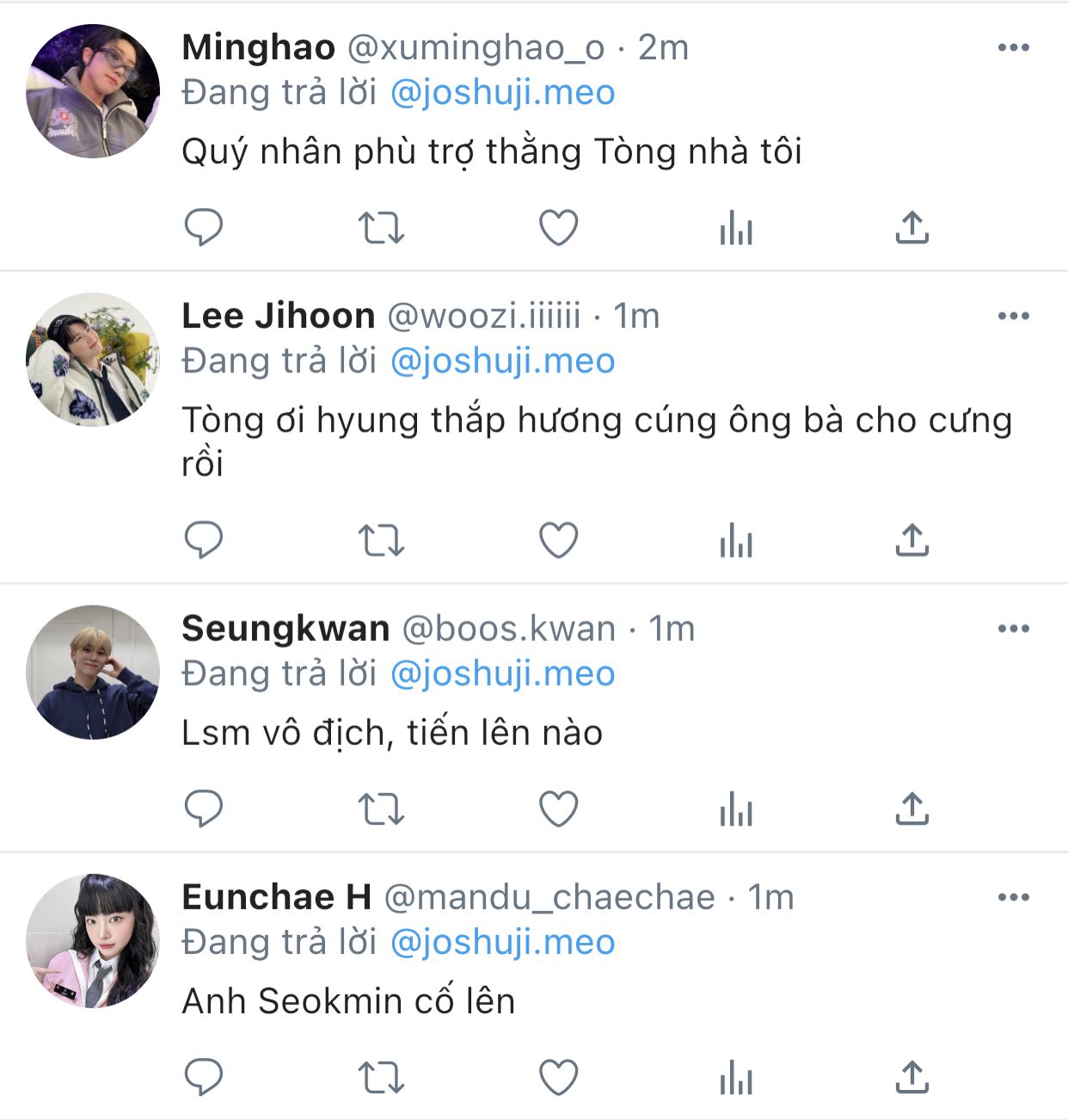Like Lee Jihoon's reply
This screenshot has height=1120, width=1068.
(x=558, y=540)
